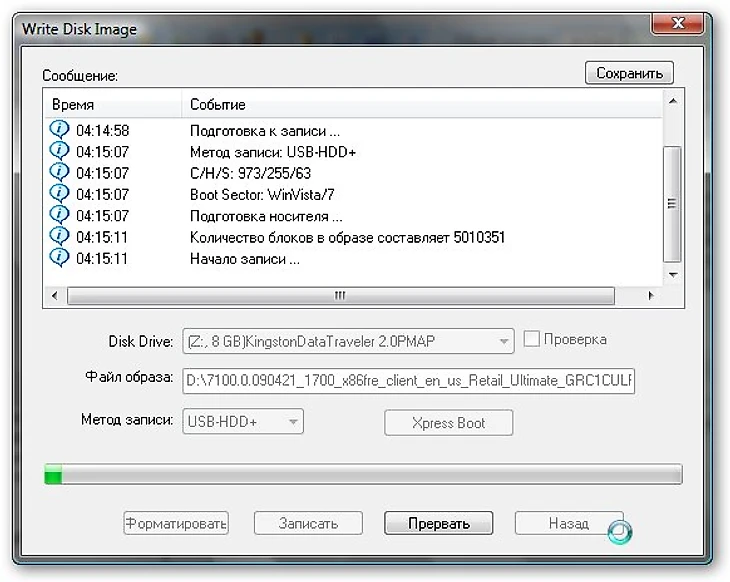Click info icon for USB-HDD+ method entry
This screenshot has height=582, width=730.
[x=59, y=151]
